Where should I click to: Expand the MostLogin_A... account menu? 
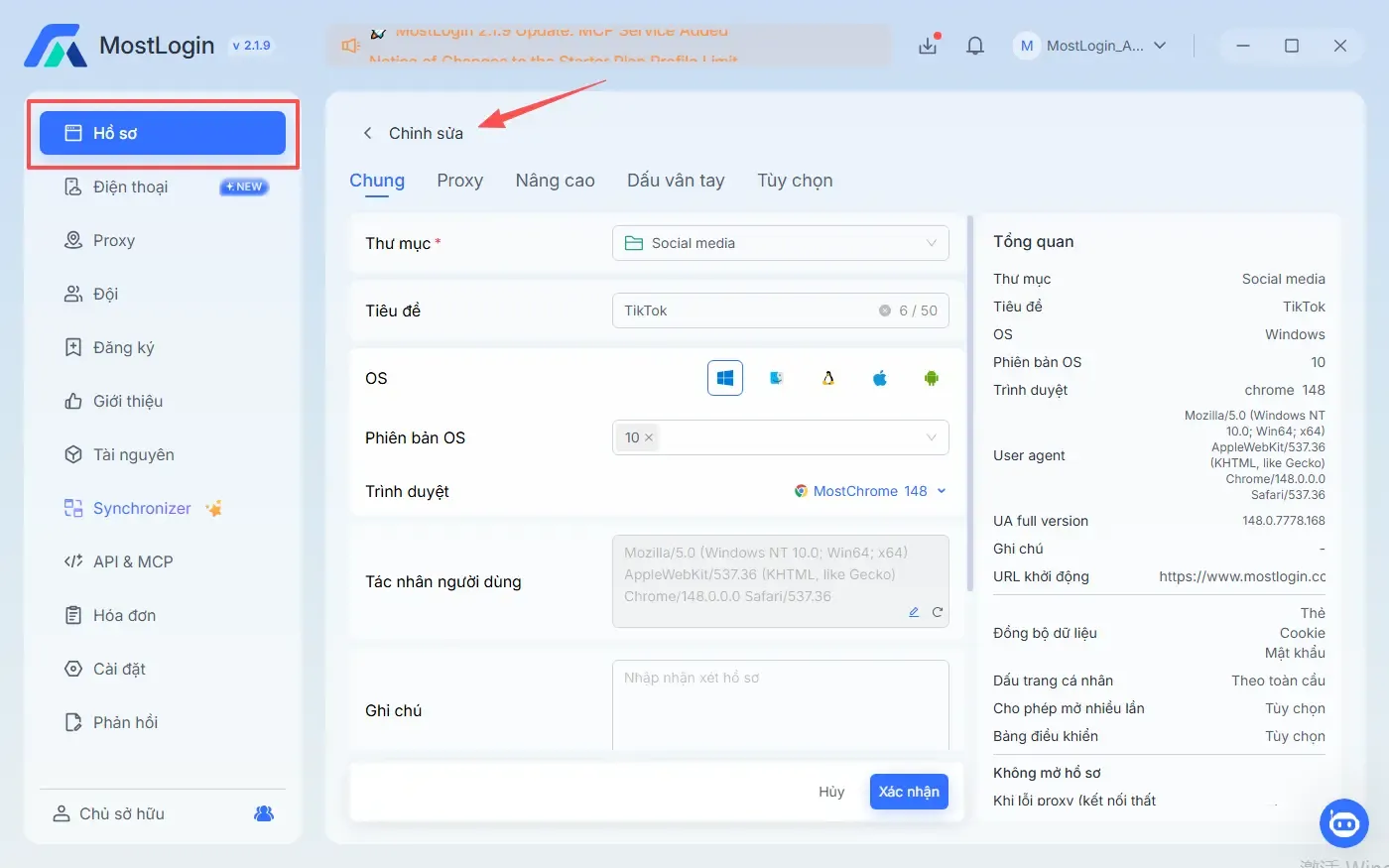click(1090, 46)
